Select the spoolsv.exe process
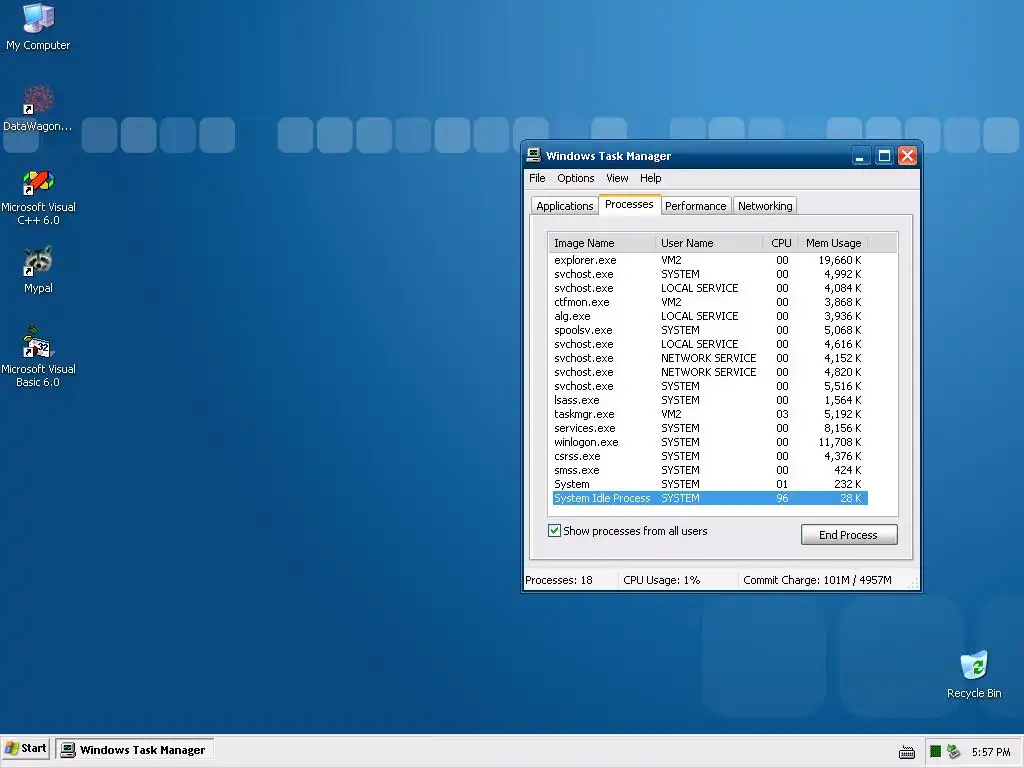This screenshot has width=1024, height=768. [x=709, y=330]
